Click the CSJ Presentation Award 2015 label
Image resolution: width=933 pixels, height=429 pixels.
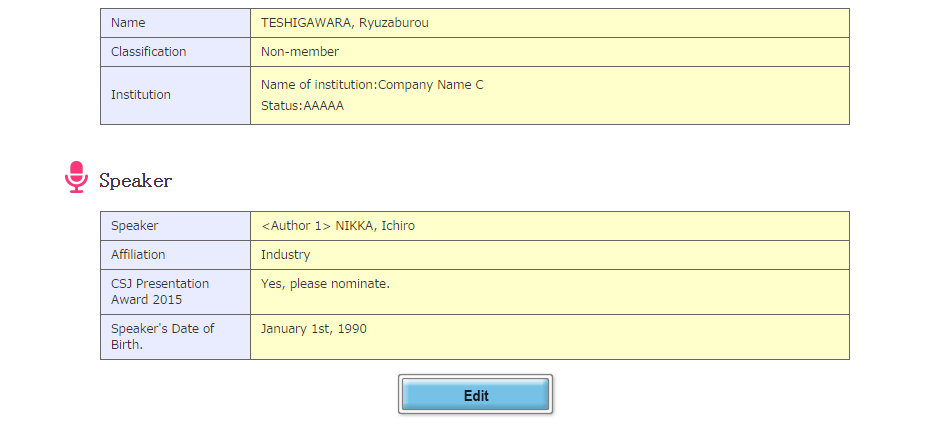click(160, 292)
